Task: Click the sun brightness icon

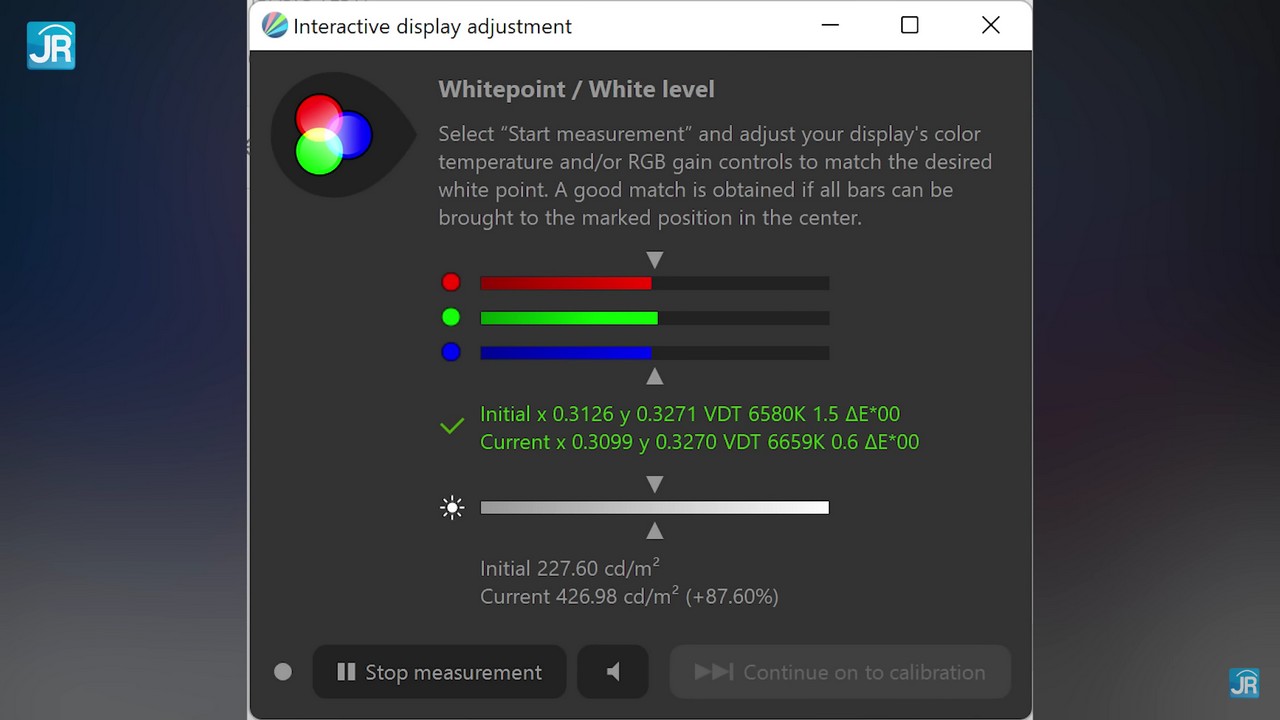Action: [452, 508]
